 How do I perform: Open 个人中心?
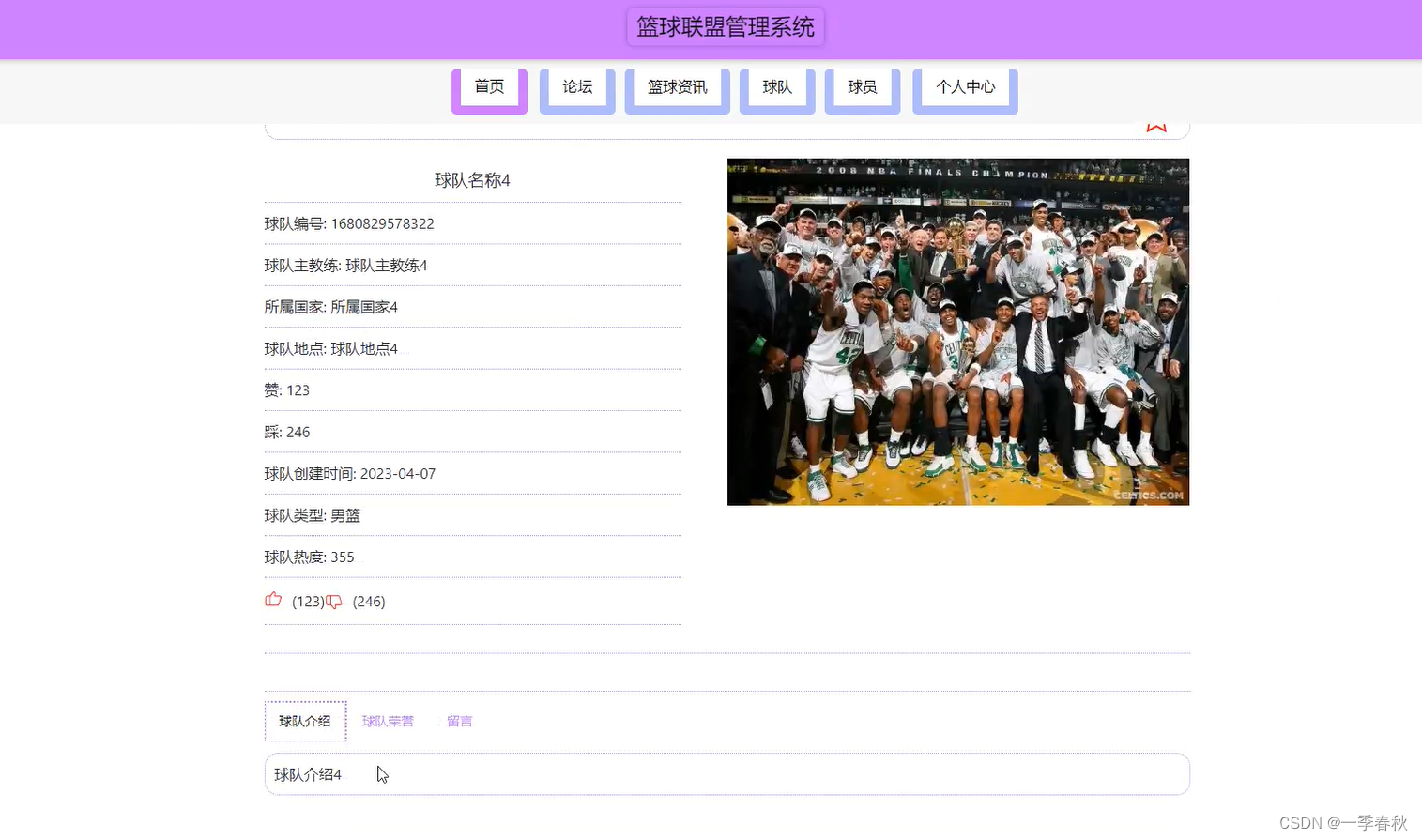pyautogui.click(x=964, y=86)
